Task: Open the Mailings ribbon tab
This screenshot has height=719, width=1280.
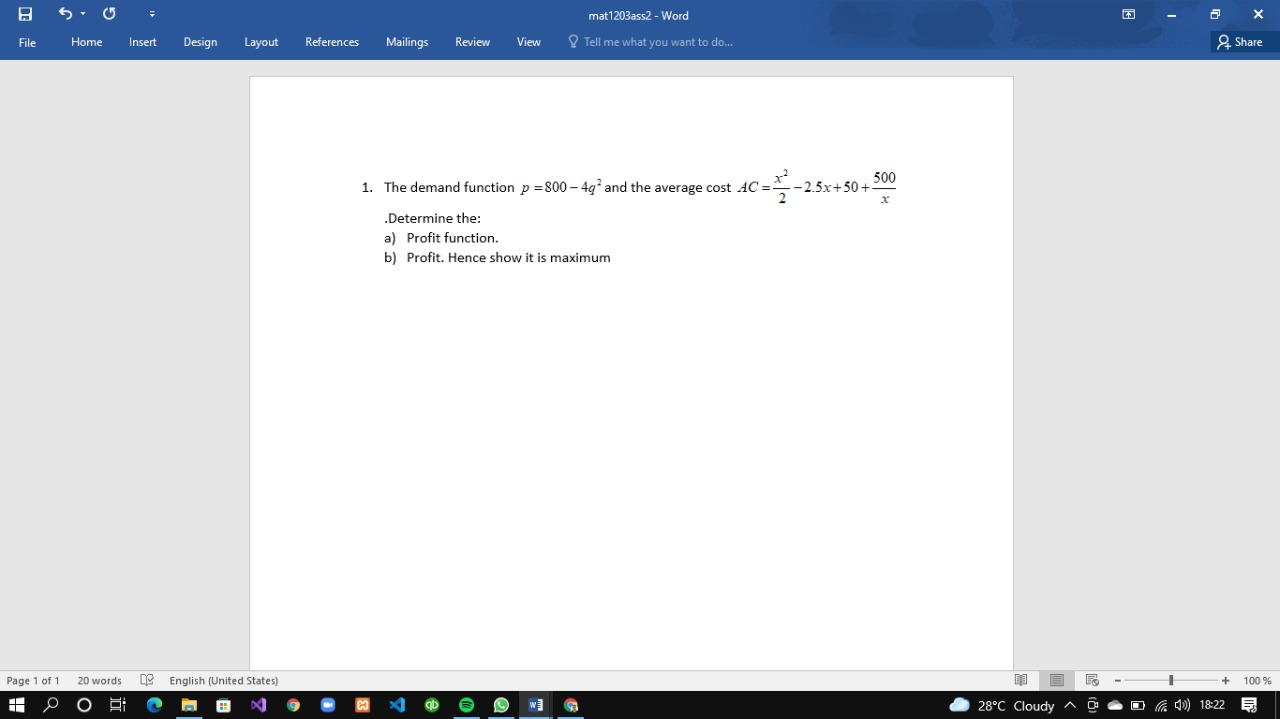Action: 407,42
